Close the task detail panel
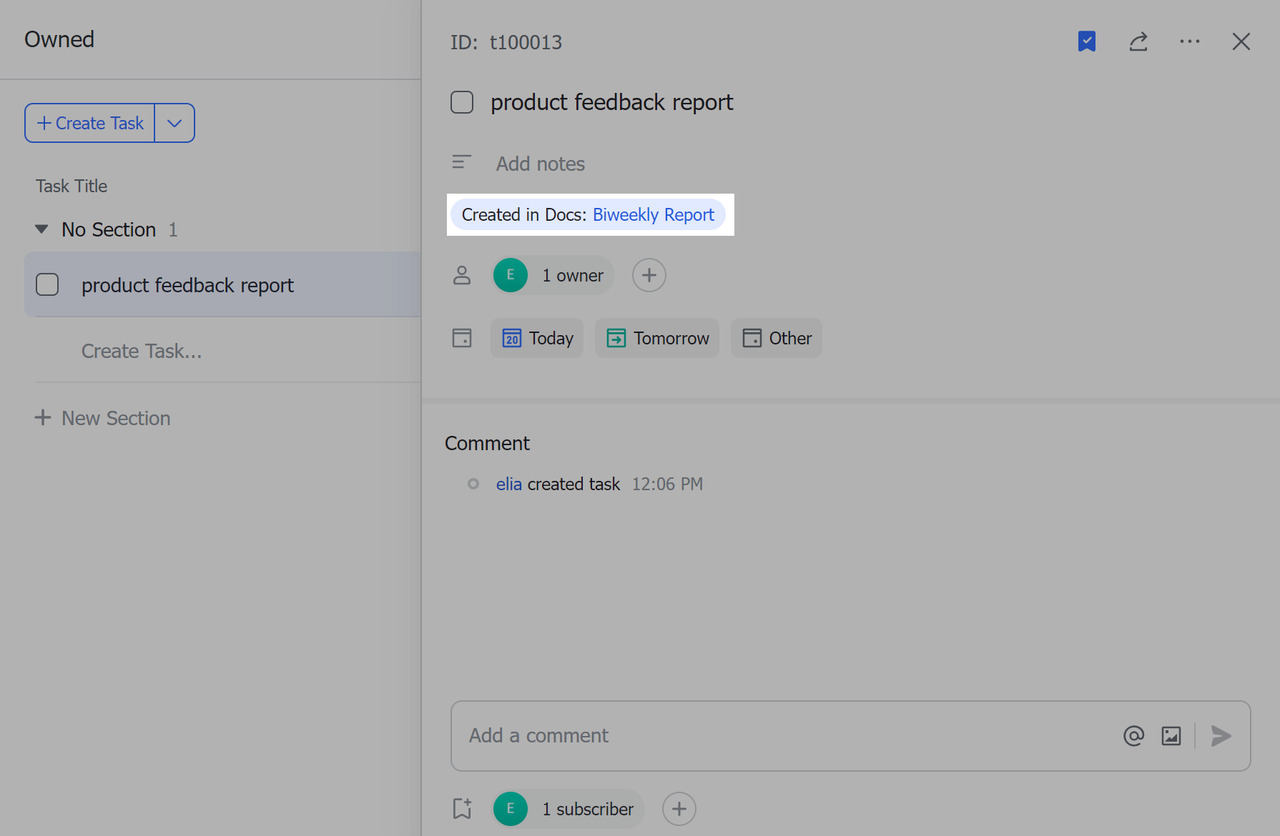1280x836 pixels. (x=1241, y=42)
